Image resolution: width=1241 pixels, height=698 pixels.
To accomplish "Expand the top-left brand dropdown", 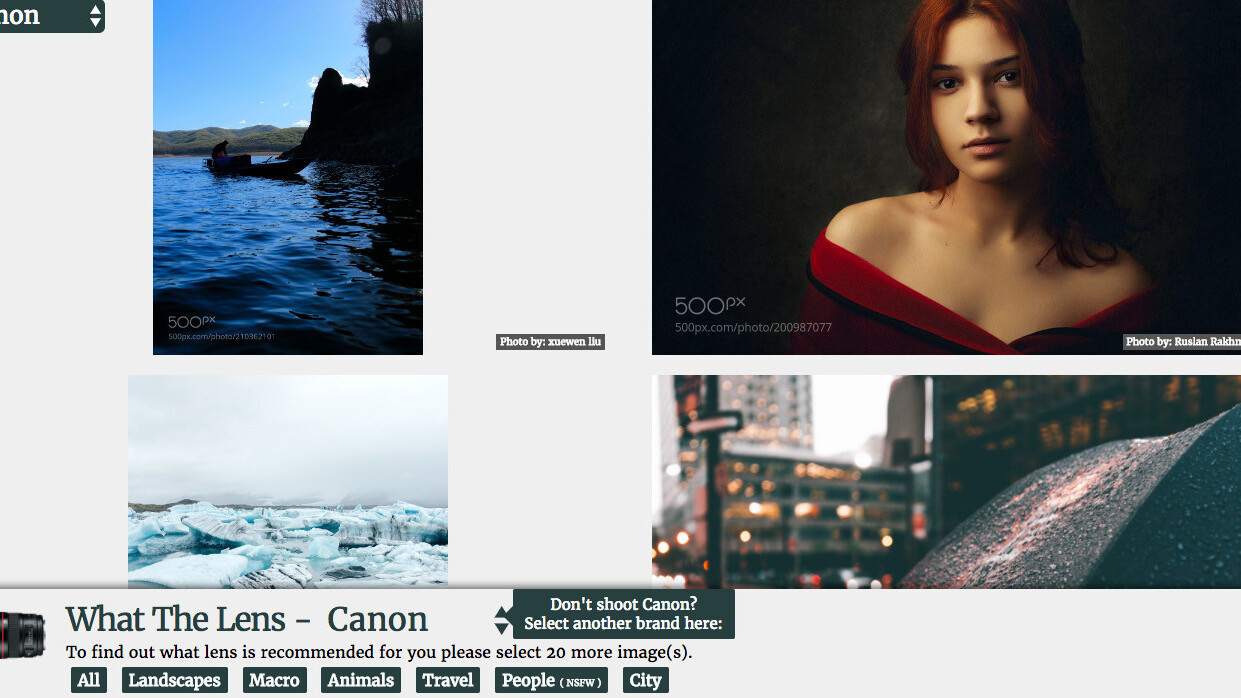I will (95, 16).
